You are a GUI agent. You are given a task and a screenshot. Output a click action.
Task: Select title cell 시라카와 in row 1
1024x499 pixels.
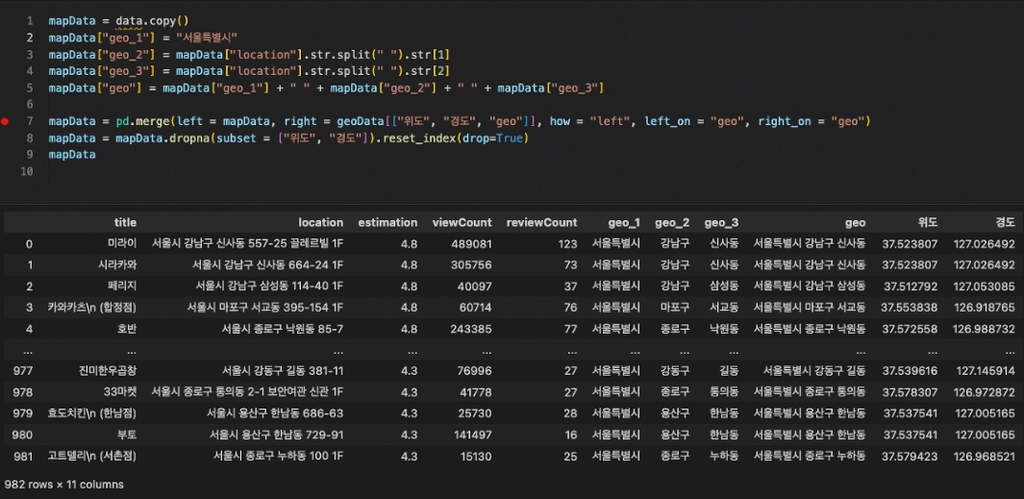(117, 265)
